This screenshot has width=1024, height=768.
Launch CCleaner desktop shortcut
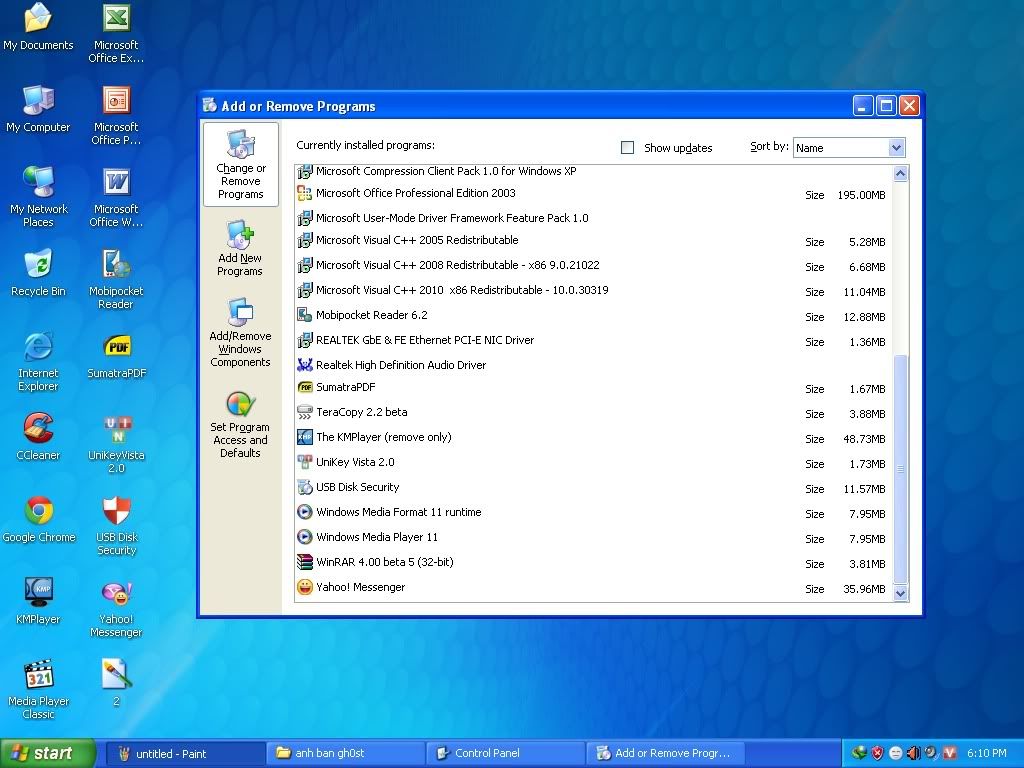tap(38, 438)
